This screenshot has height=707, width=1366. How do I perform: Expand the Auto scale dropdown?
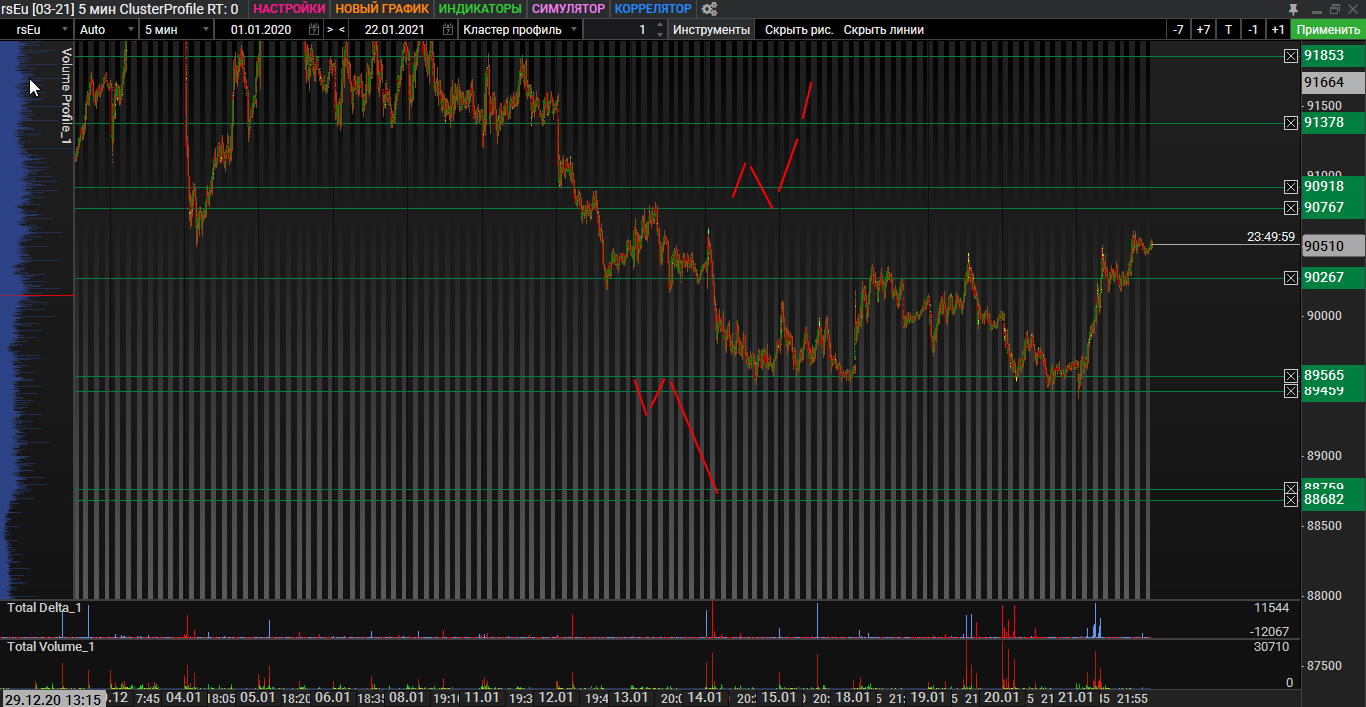129,30
